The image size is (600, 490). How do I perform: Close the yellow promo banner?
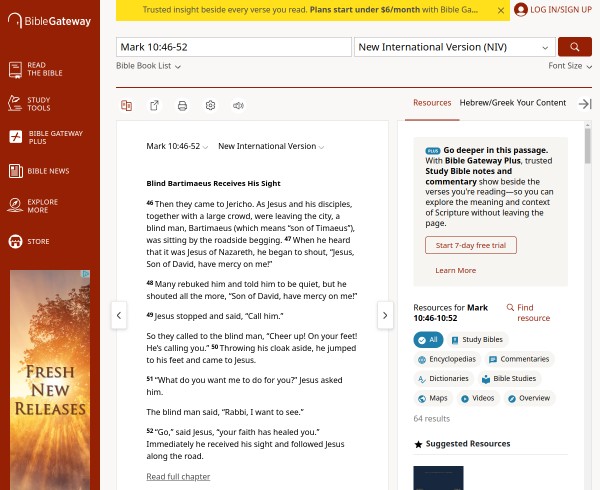click(x=501, y=11)
